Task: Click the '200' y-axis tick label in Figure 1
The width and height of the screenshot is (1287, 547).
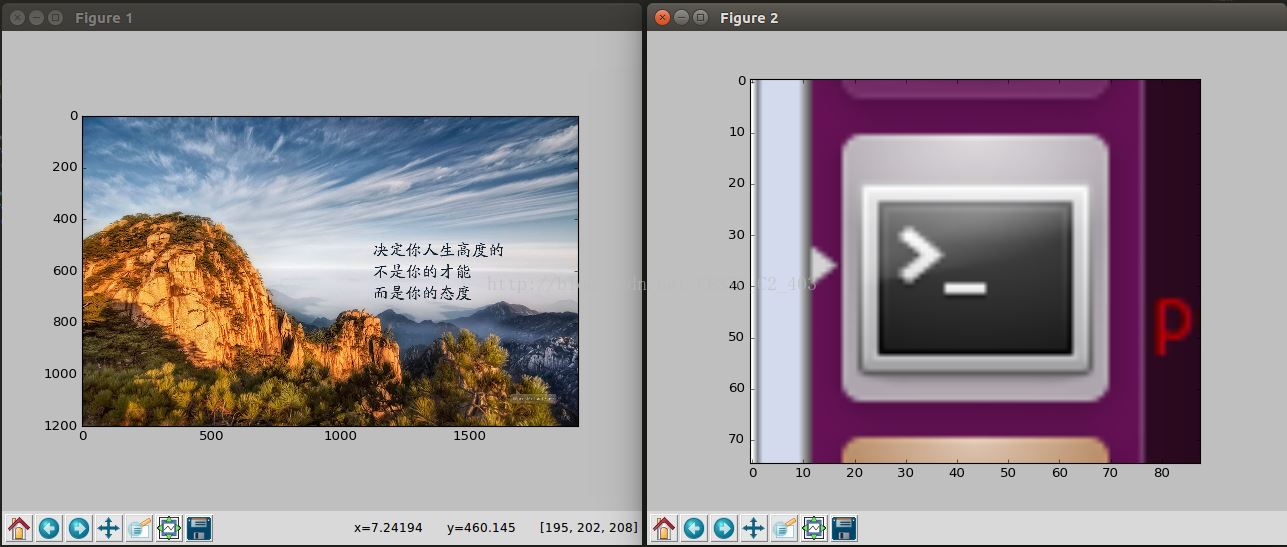Action: [65, 167]
